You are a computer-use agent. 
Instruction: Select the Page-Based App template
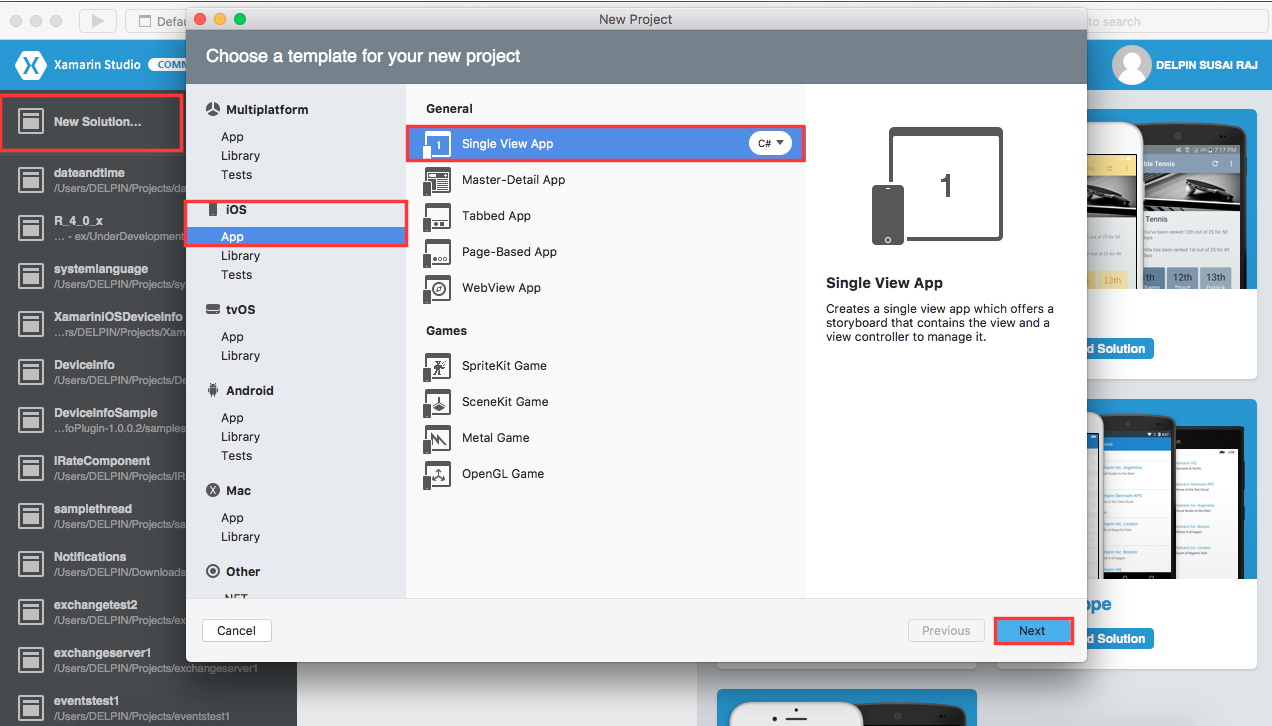pyautogui.click(x=437, y=252)
